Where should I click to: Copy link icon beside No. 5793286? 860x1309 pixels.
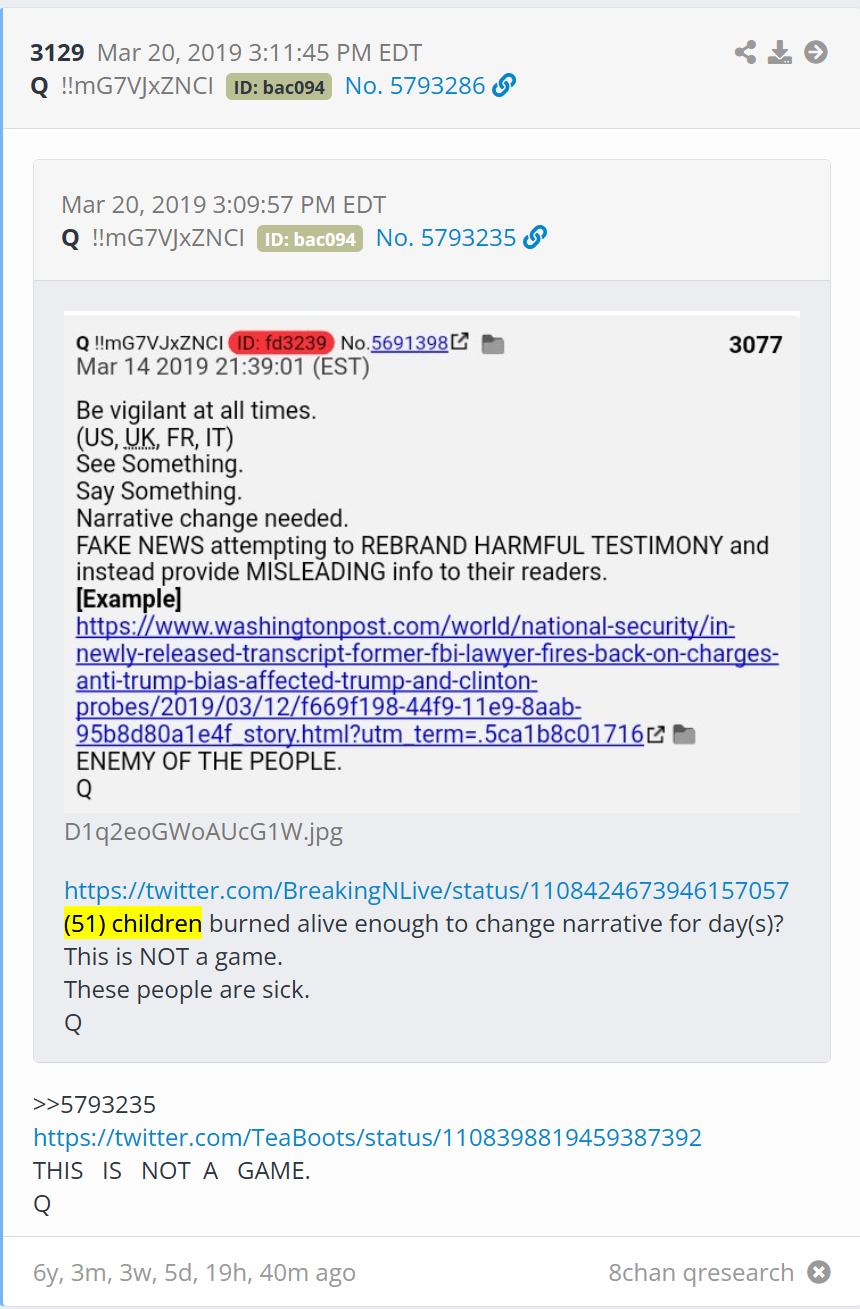(505, 86)
